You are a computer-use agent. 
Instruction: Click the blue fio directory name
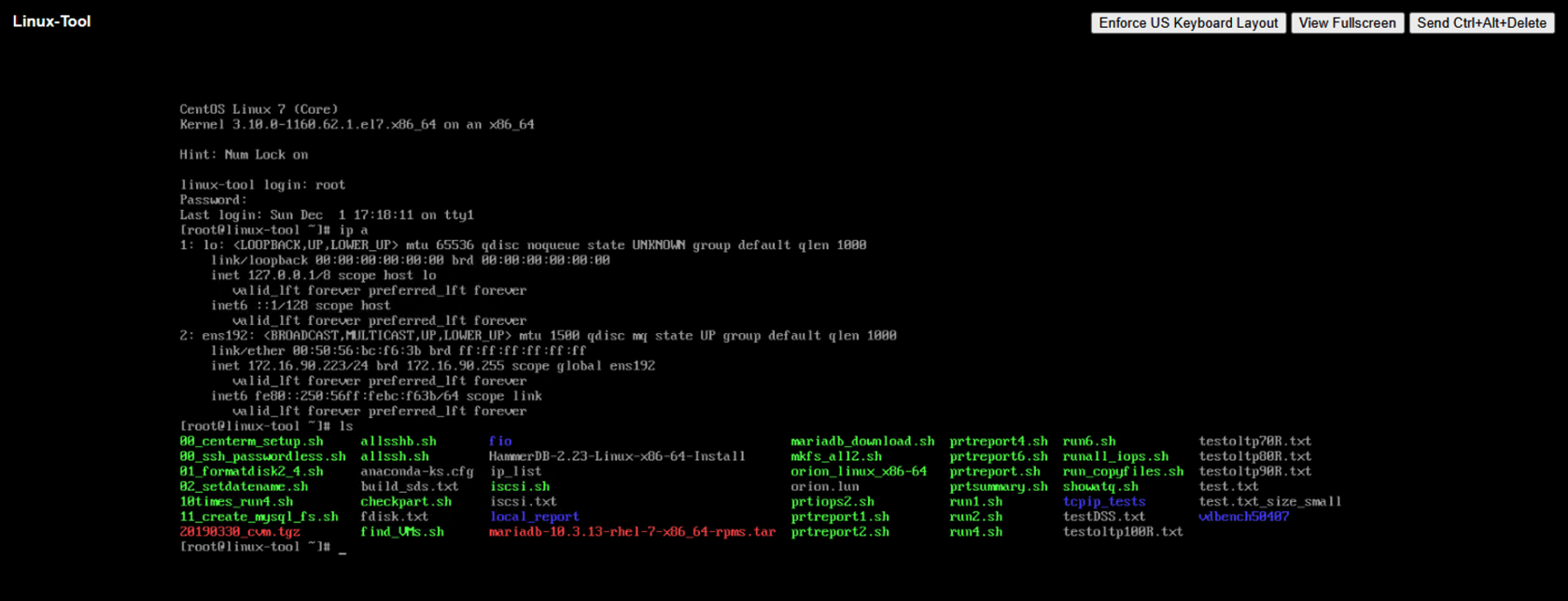500,441
